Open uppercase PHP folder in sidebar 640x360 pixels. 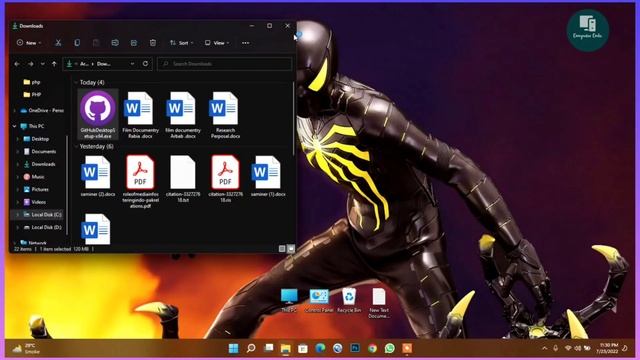(x=32, y=95)
